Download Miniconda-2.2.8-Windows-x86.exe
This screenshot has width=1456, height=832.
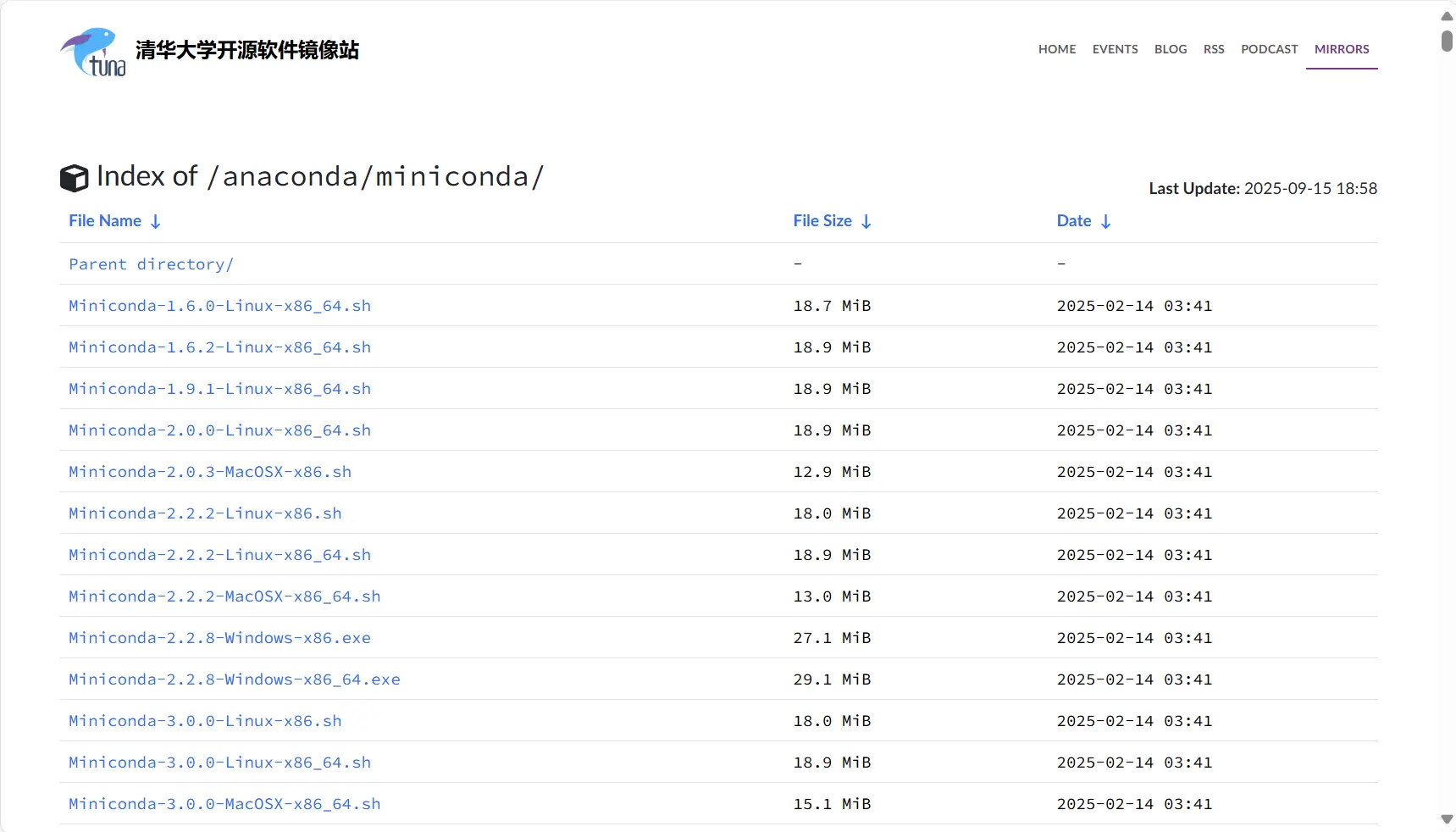click(x=220, y=638)
